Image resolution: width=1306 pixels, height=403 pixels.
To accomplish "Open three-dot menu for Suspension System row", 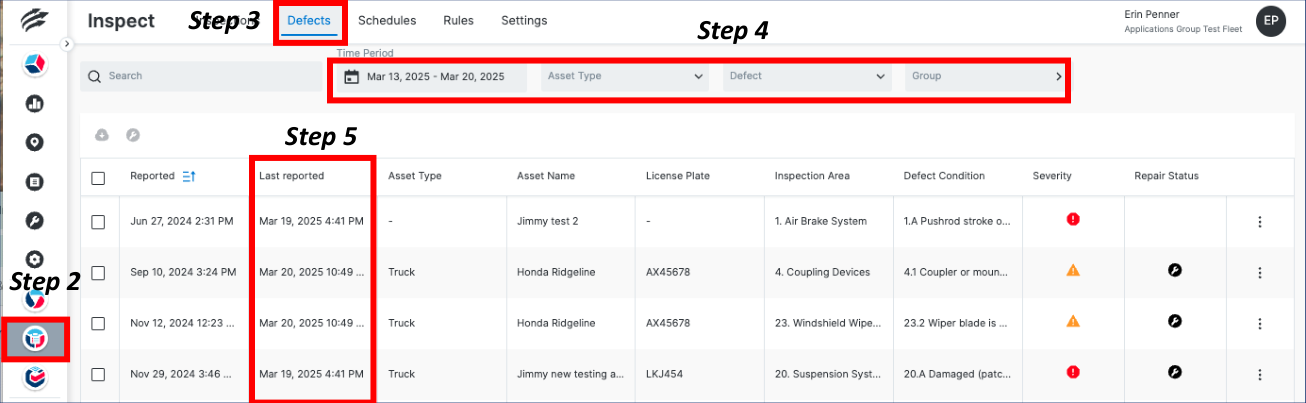I will coord(1260,374).
